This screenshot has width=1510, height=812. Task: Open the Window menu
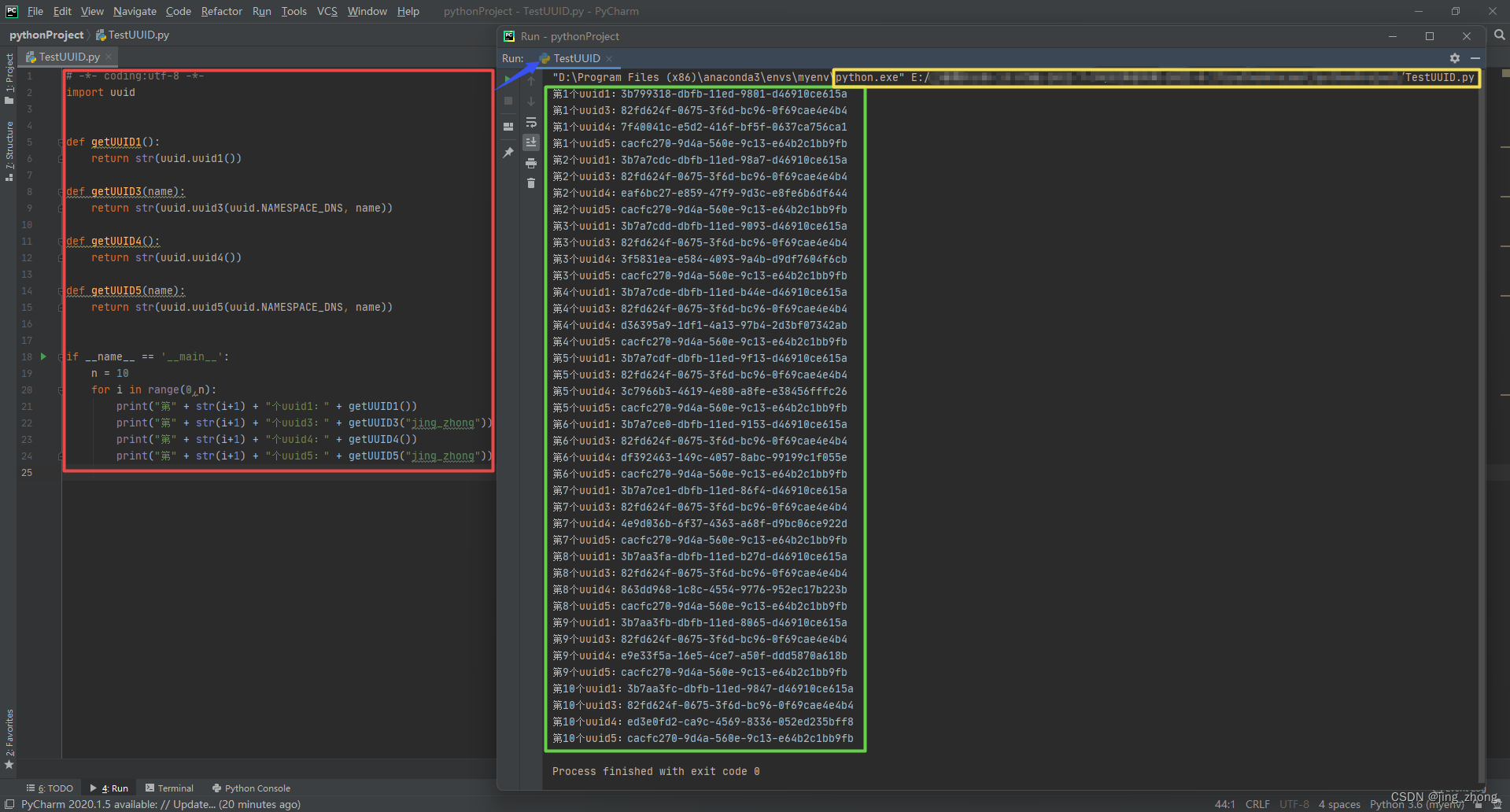367,11
